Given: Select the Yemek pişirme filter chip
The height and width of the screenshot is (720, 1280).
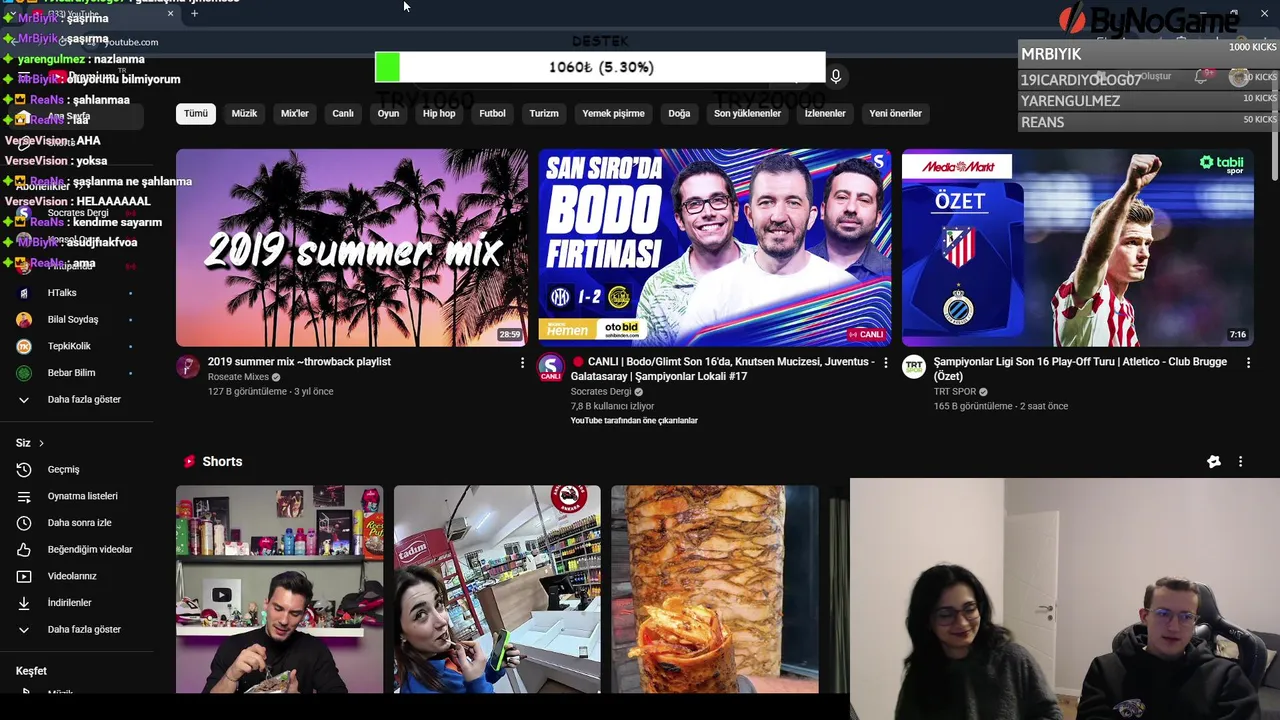Looking at the screenshot, I should [x=613, y=113].
